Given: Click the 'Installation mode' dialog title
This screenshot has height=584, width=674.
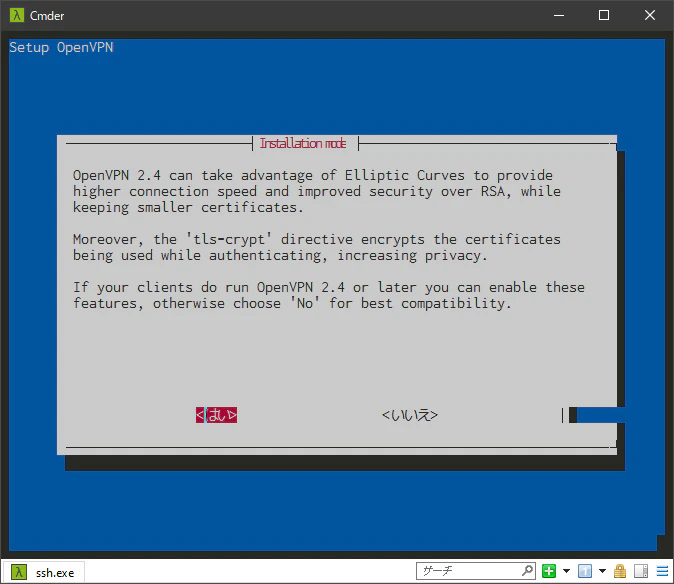Looking at the screenshot, I should click(303, 143).
